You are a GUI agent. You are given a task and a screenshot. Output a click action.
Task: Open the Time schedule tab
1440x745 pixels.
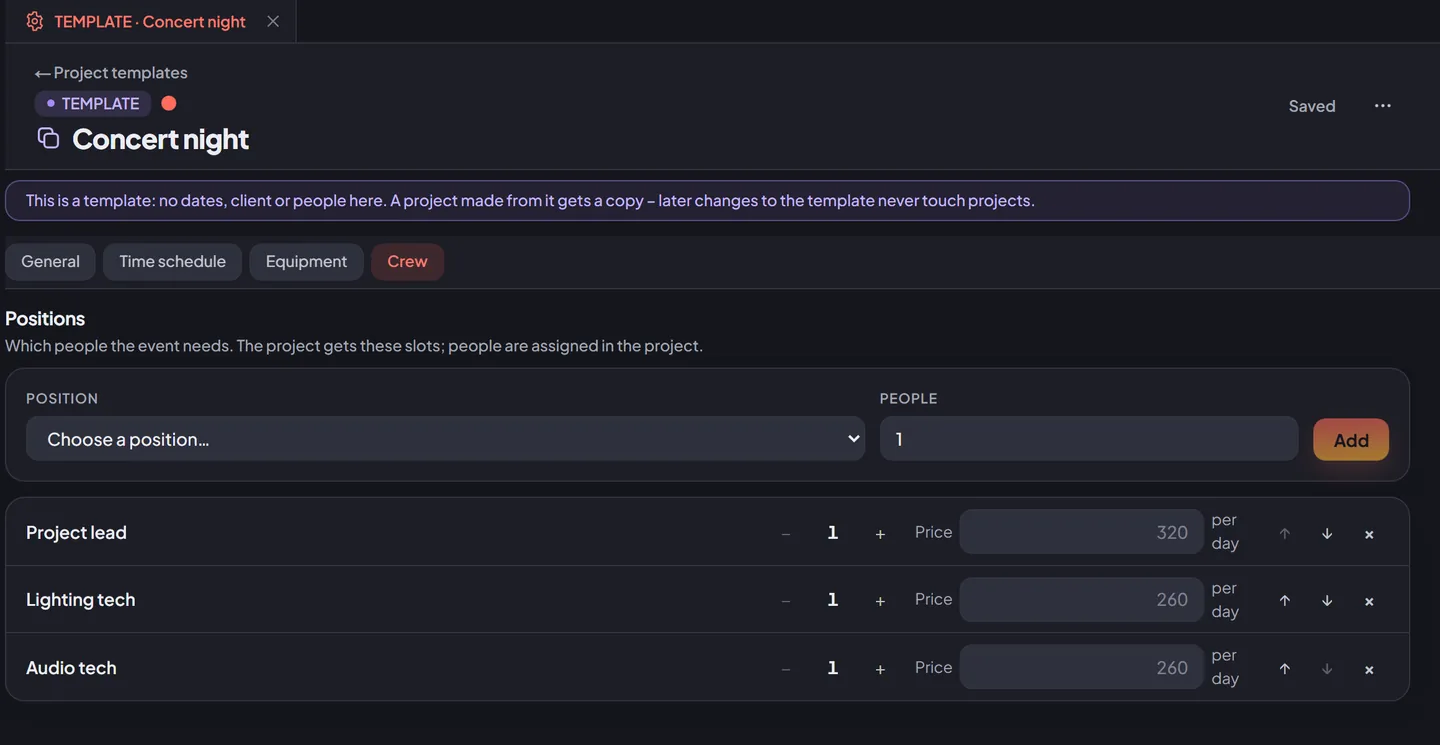pyautogui.click(x=172, y=262)
